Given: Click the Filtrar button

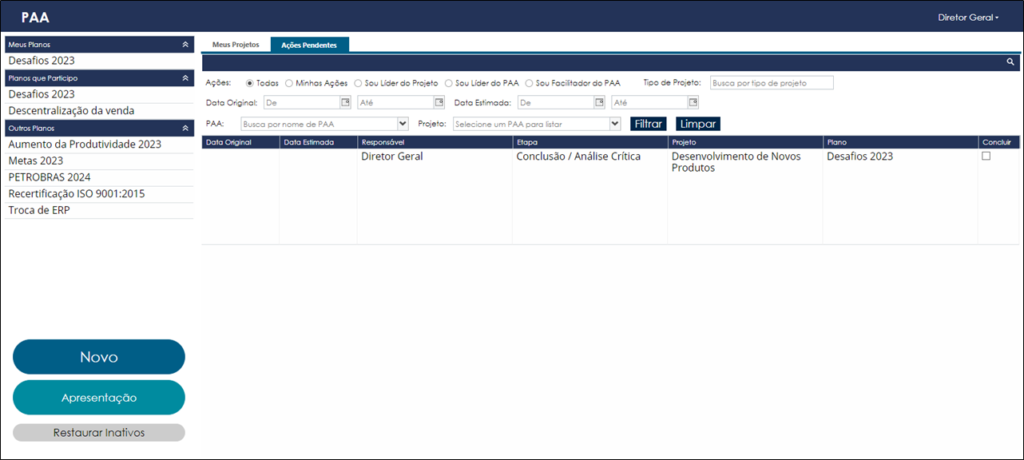Looking at the screenshot, I should click(x=648, y=123).
